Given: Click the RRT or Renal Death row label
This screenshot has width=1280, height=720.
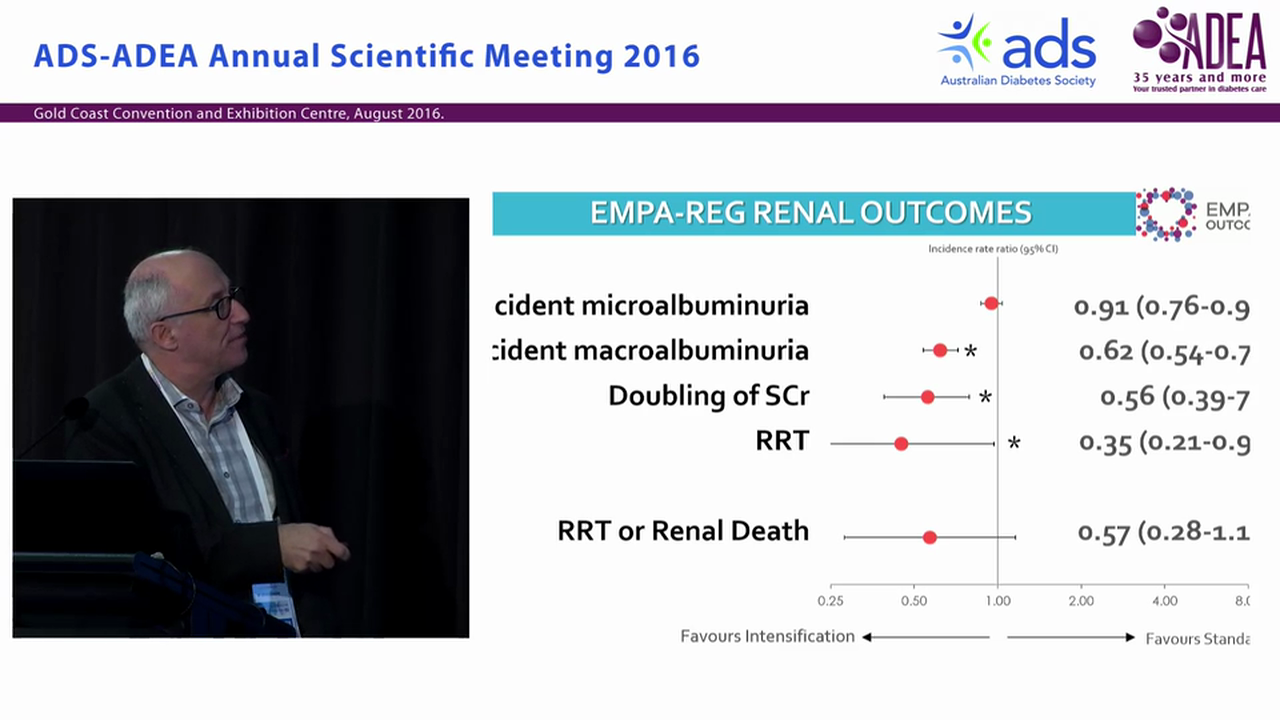Looking at the screenshot, I should pyautogui.click(x=683, y=531).
